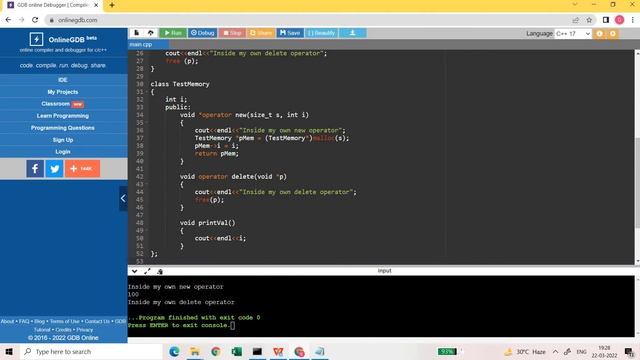Click the browser profile avatar icon
The image size is (640, 360).
click(x=619, y=20)
